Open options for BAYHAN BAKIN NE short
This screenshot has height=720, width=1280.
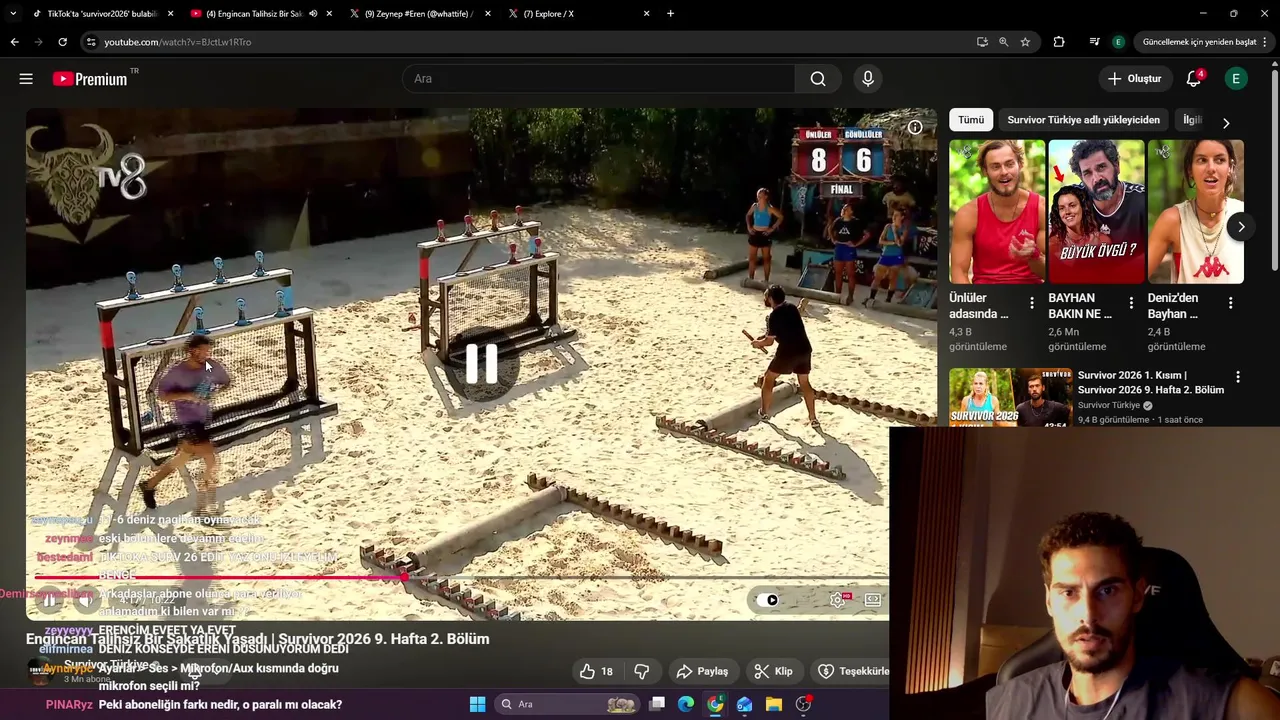click(1131, 303)
